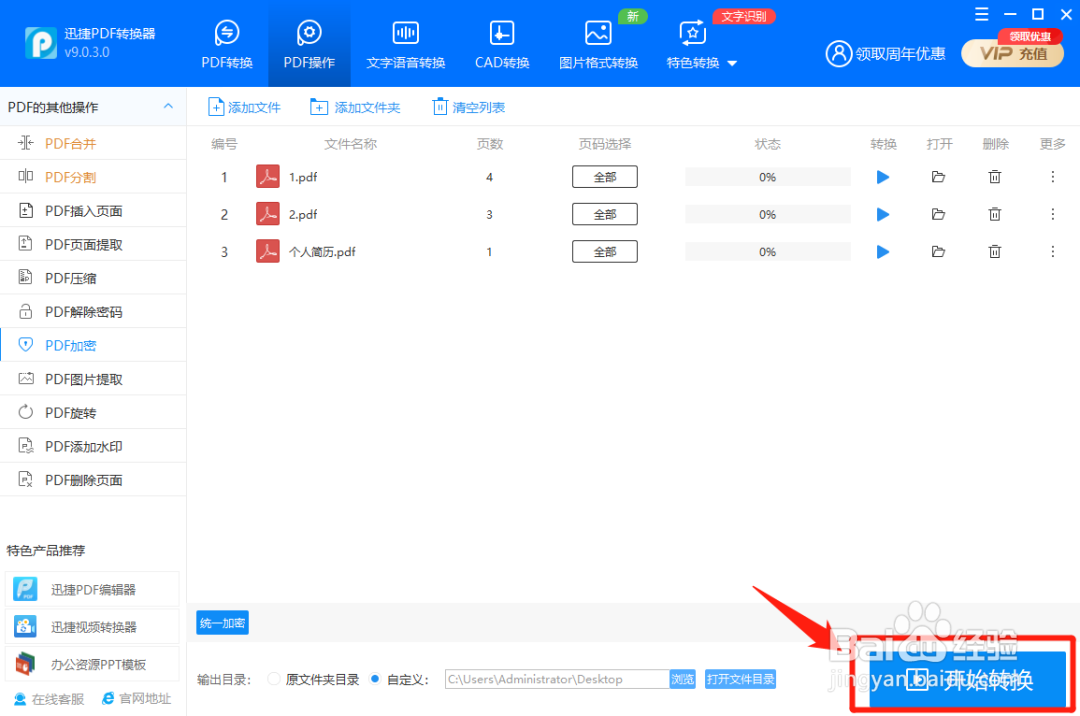Click 页码选择 column header

pos(605,144)
